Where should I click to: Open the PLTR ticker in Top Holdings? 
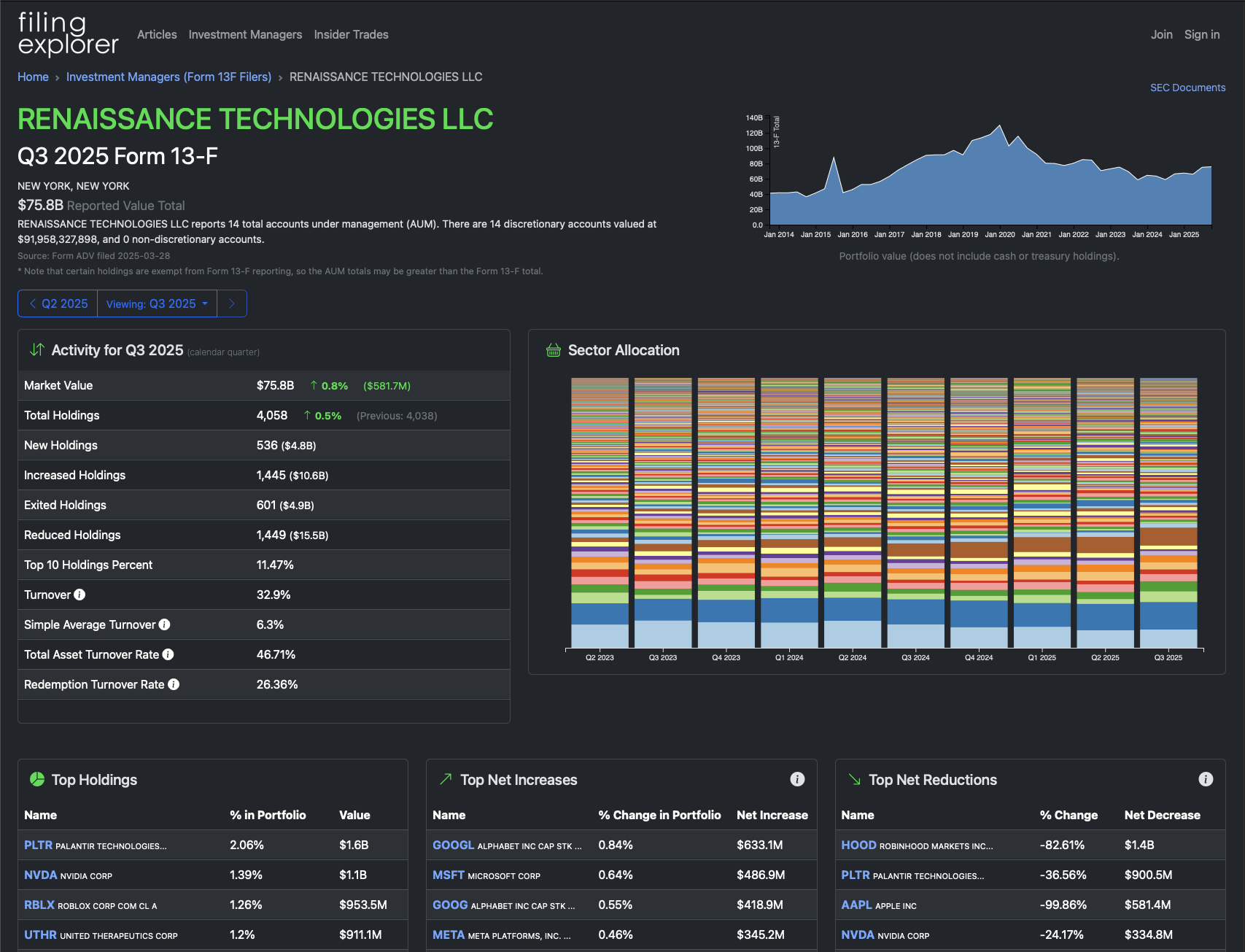tap(38, 845)
